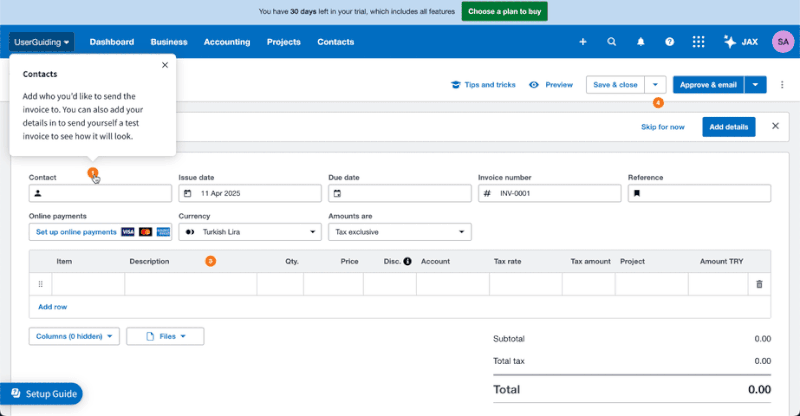Click the Qty. cell in first row
This screenshot has height=416, width=800.
pos(280,284)
